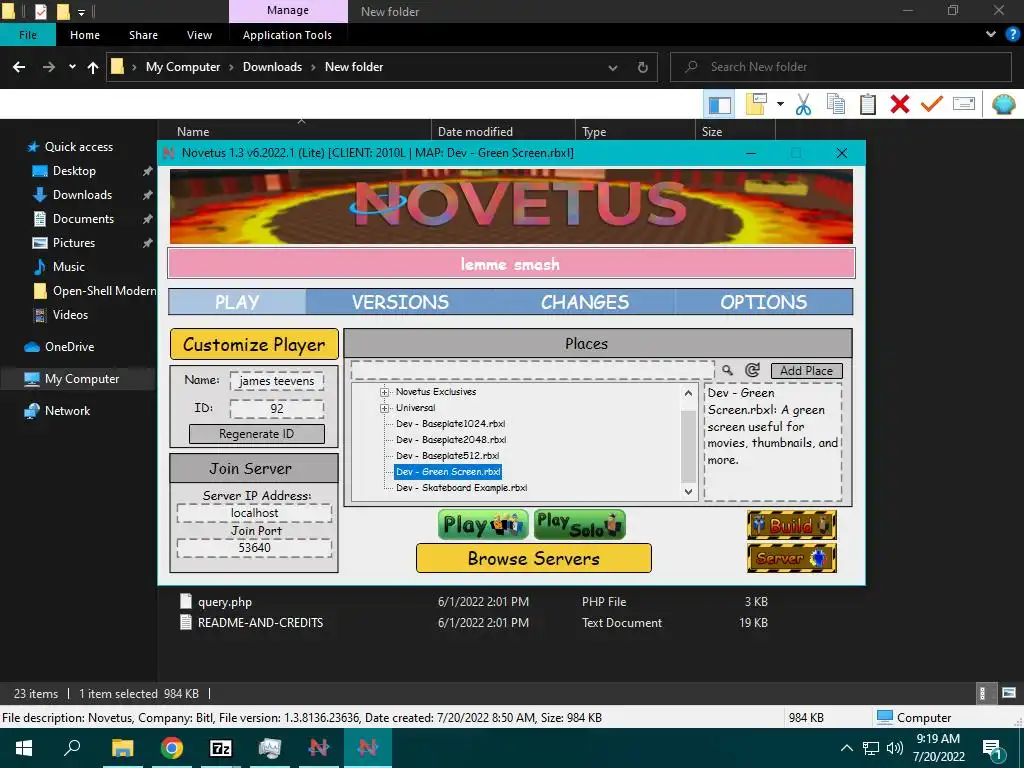Open Home ribbon tab
This screenshot has width=1024, height=768.
pos(85,35)
